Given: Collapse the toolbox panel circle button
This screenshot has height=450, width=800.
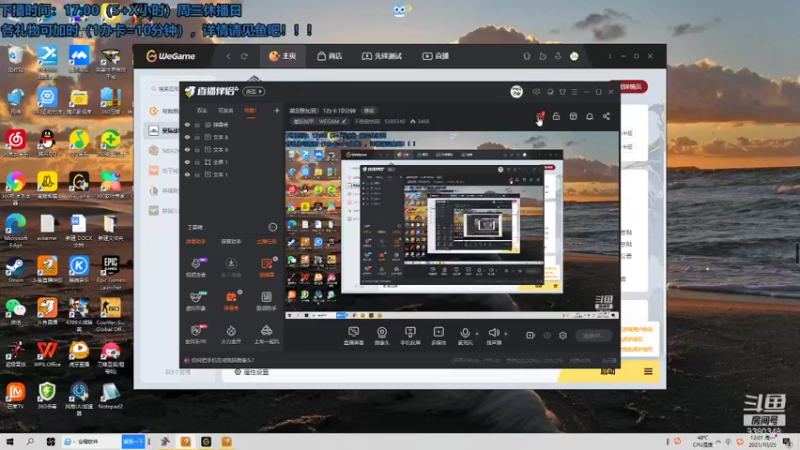Looking at the screenshot, I should click(x=273, y=227).
